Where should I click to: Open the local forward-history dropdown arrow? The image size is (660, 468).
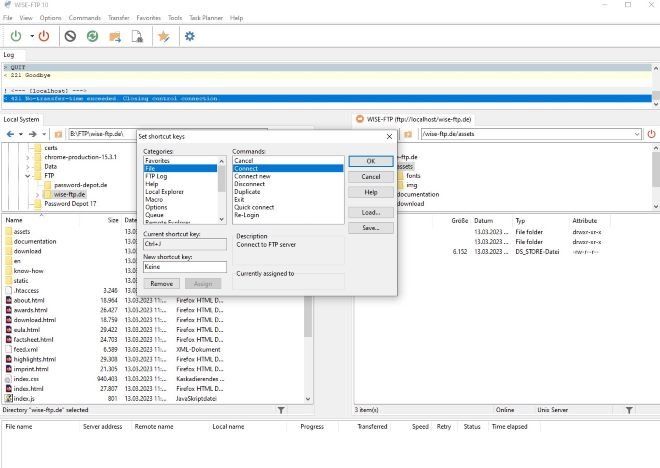[44, 134]
